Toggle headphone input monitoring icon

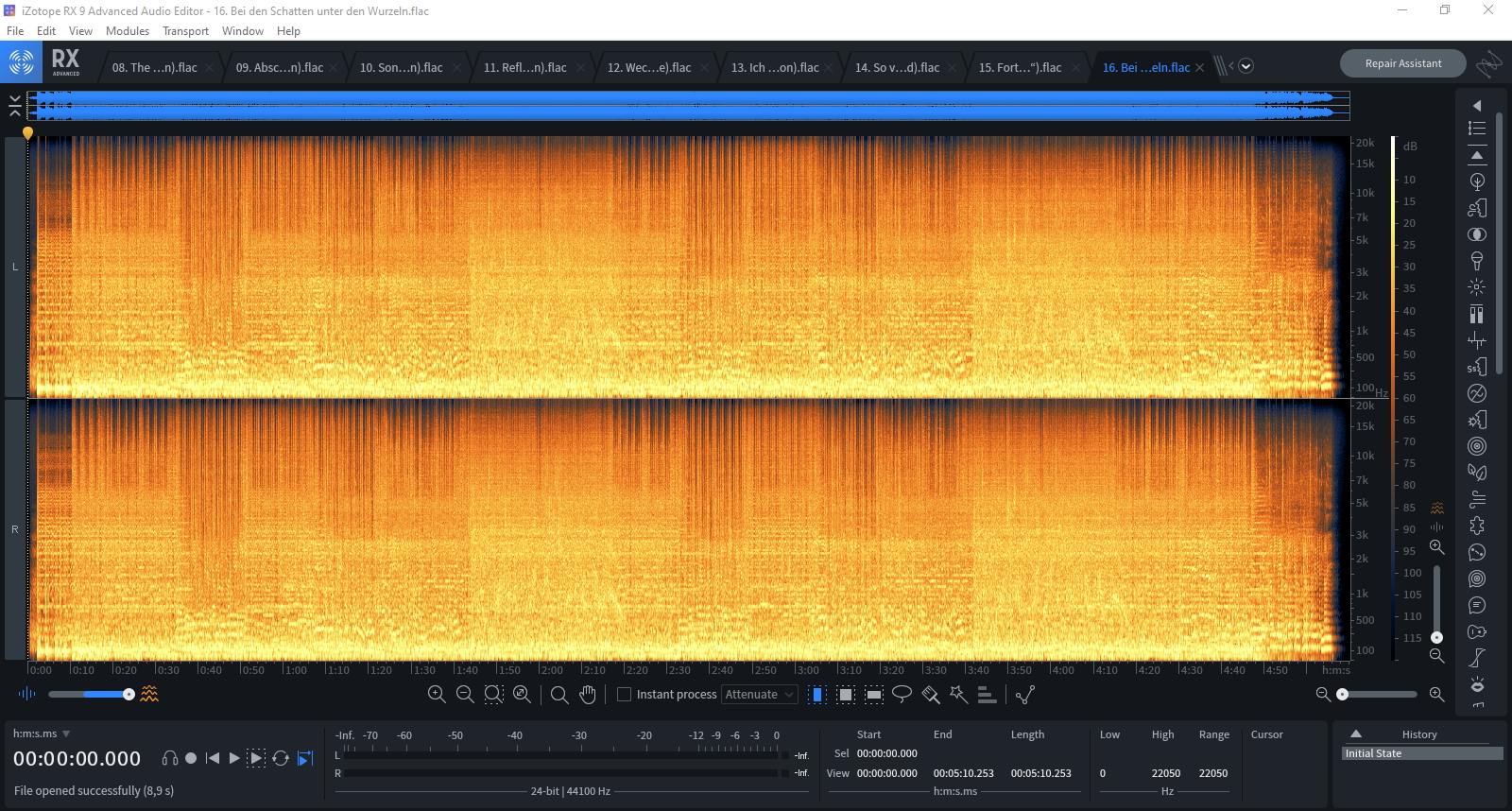pos(170,758)
